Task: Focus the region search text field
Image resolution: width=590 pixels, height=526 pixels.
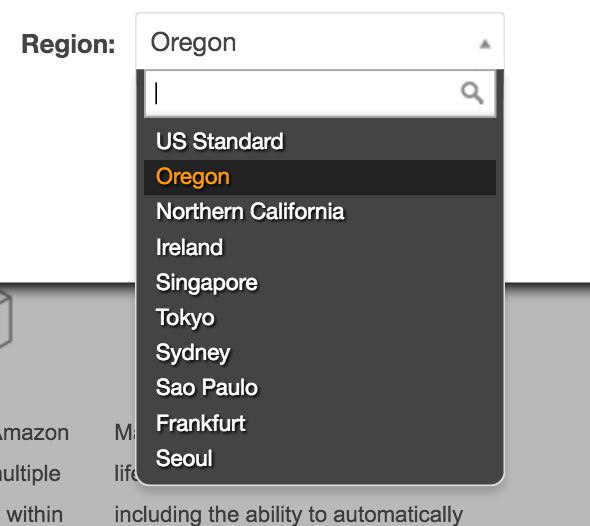Action: (x=320, y=94)
